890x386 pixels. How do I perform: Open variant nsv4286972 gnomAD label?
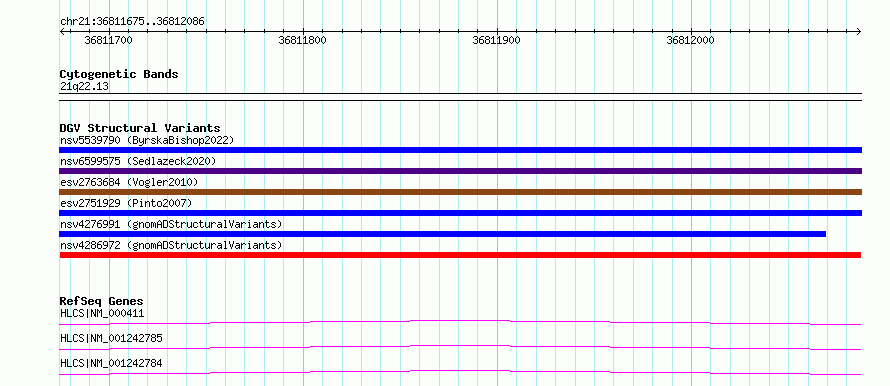[171, 245]
